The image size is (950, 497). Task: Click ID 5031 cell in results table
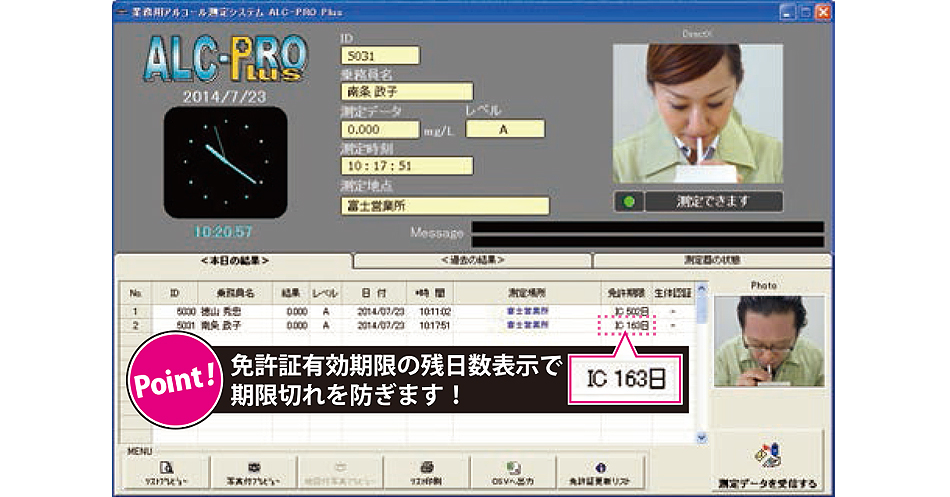[x=186, y=325]
